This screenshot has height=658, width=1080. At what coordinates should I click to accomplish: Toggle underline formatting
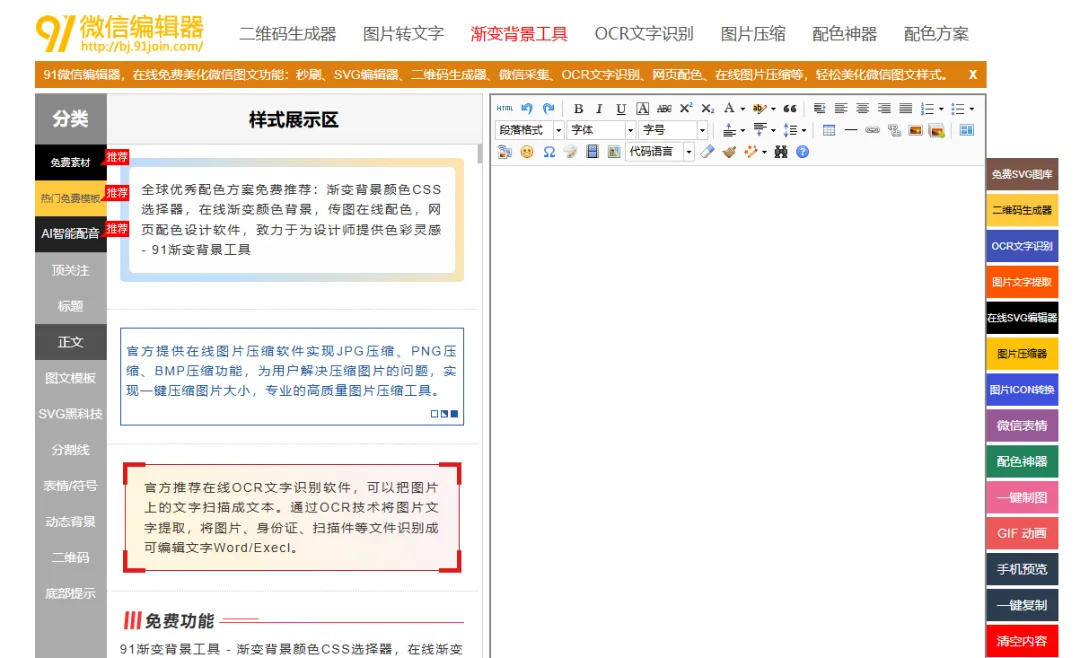[621, 107]
